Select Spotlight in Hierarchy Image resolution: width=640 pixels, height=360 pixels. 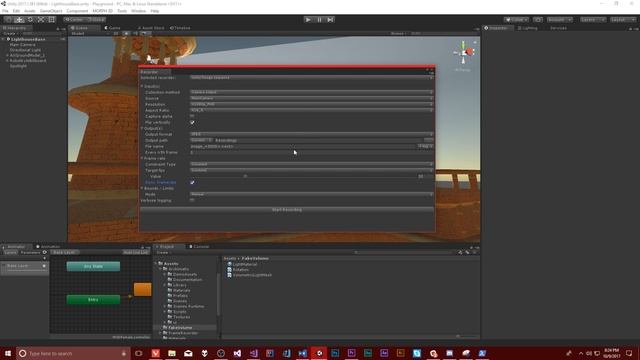[x=18, y=66]
